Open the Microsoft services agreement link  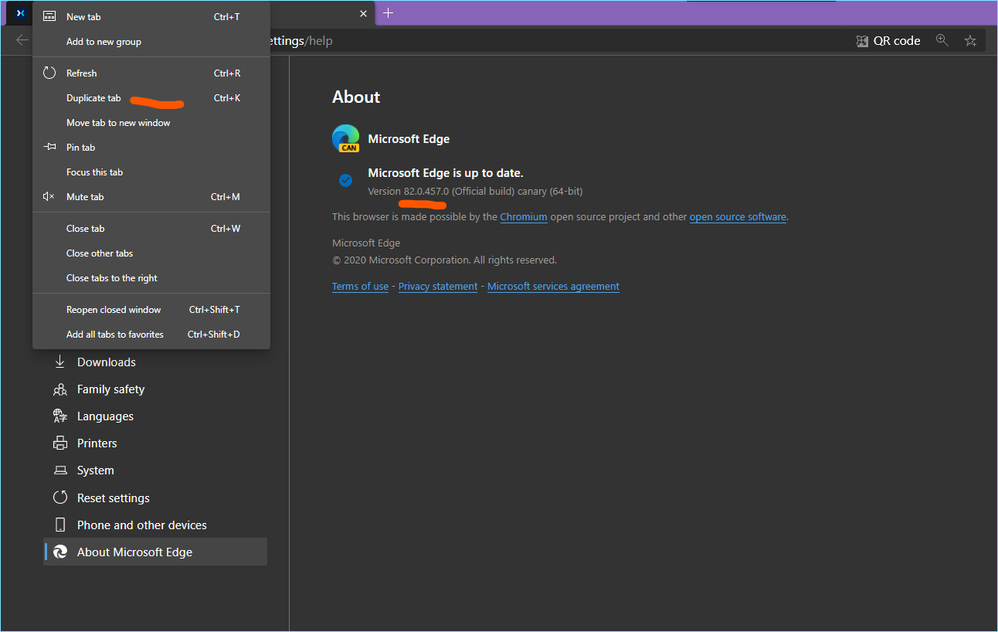coord(553,286)
